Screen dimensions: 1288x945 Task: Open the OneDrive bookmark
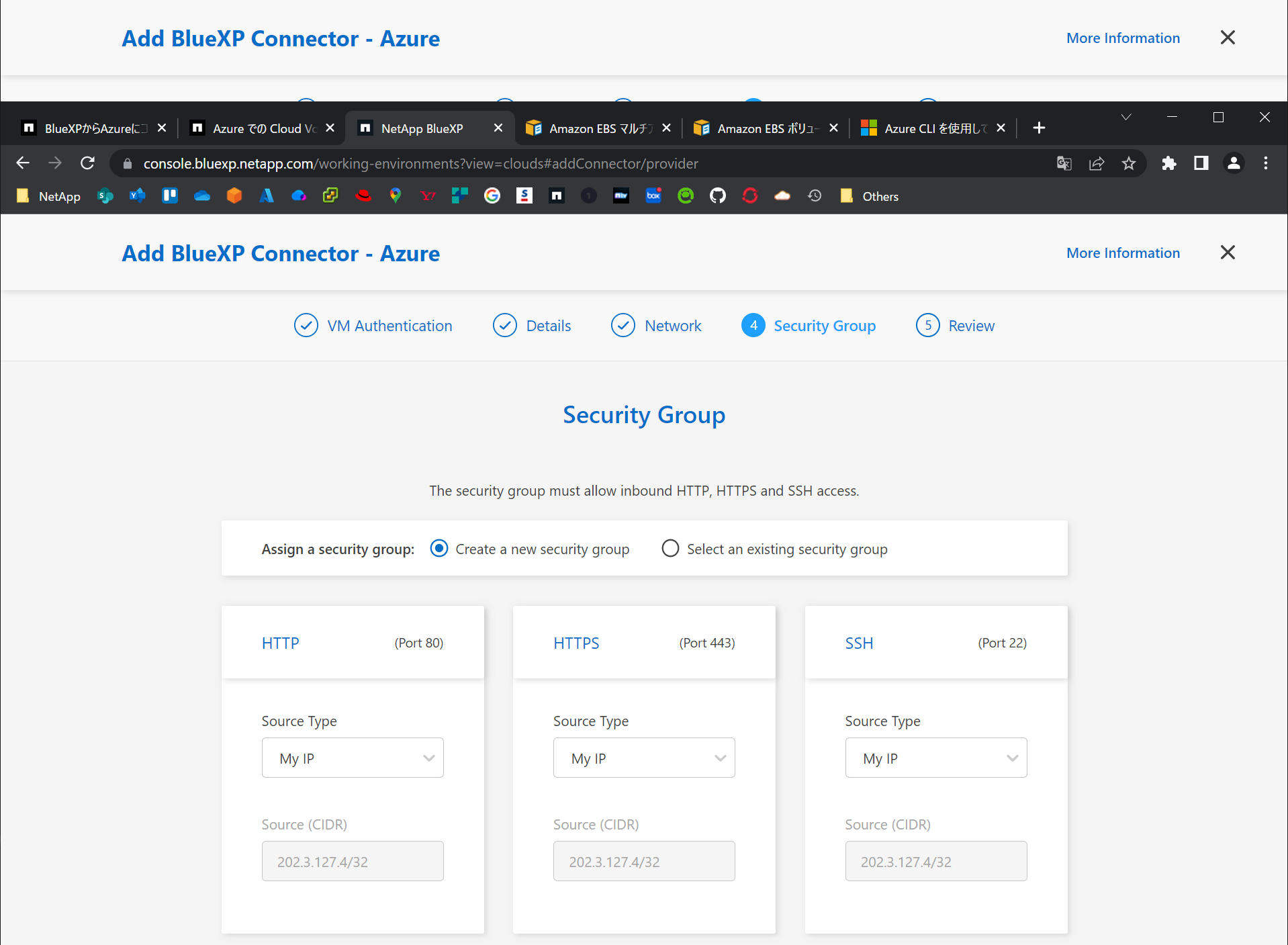tap(202, 195)
